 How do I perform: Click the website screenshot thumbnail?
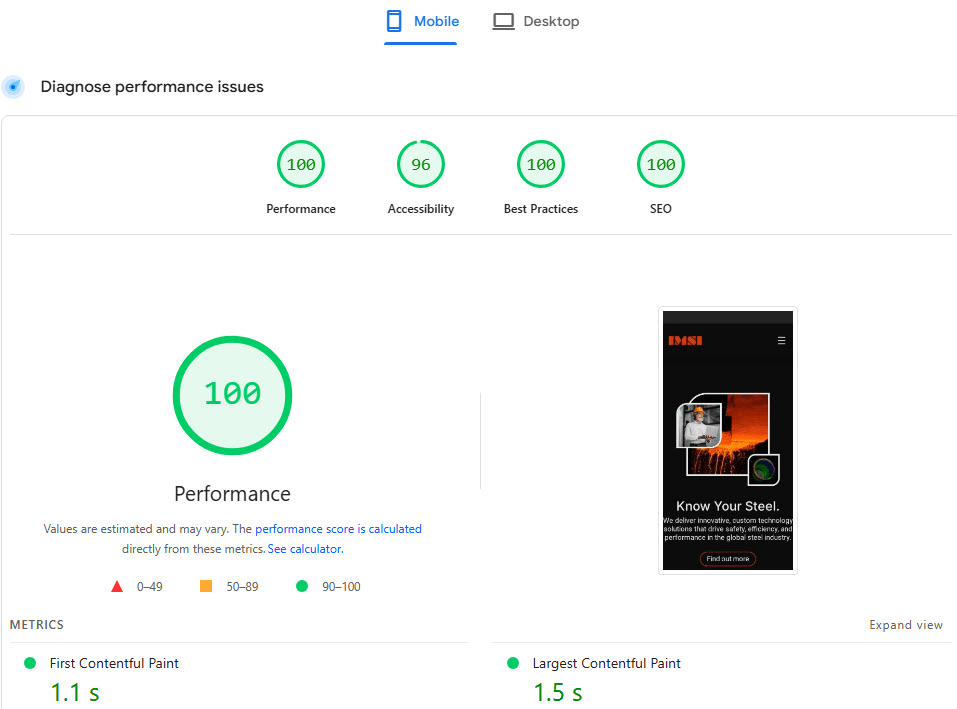[x=727, y=440]
